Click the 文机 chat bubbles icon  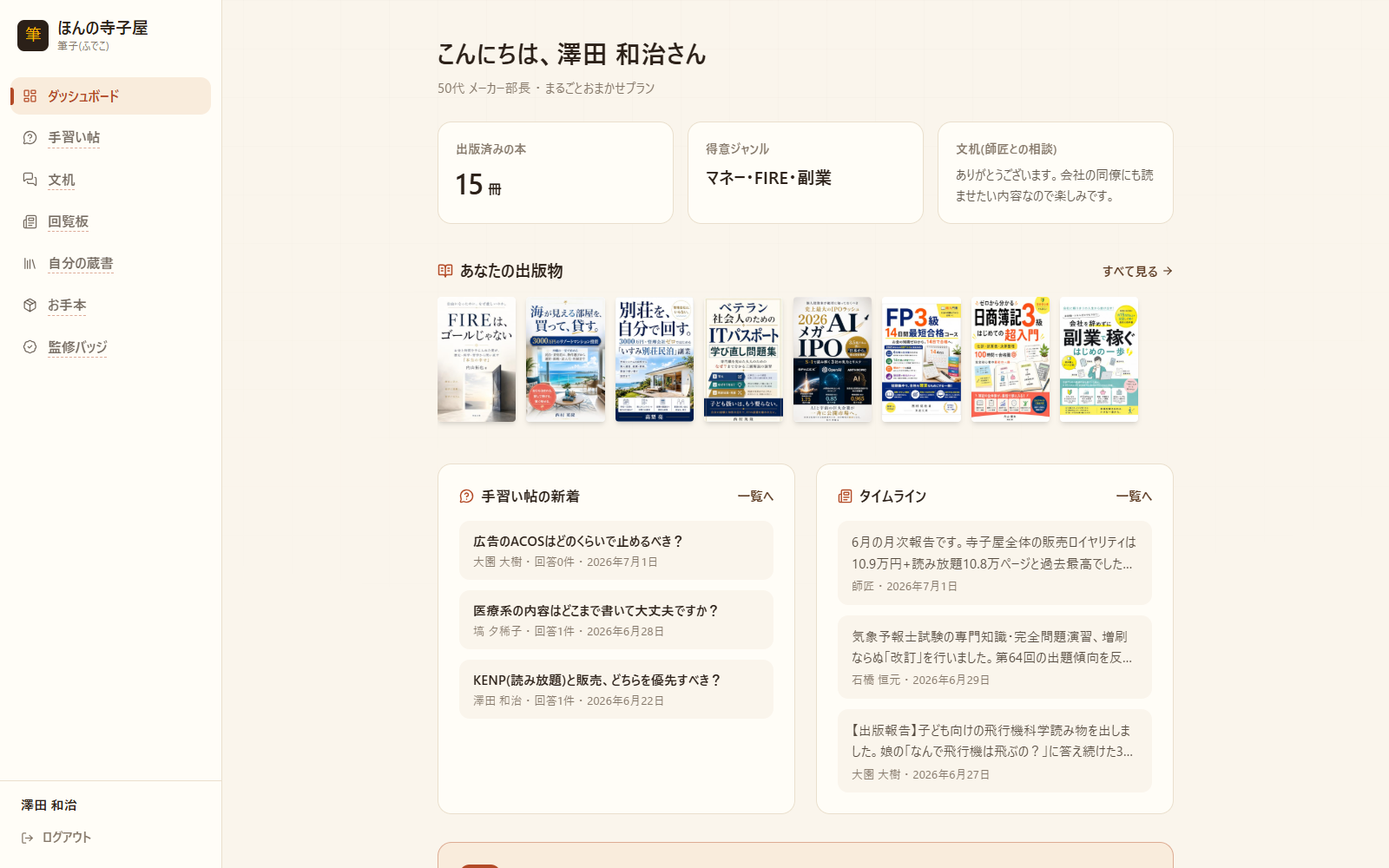pyautogui.click(x=30, y=180)
